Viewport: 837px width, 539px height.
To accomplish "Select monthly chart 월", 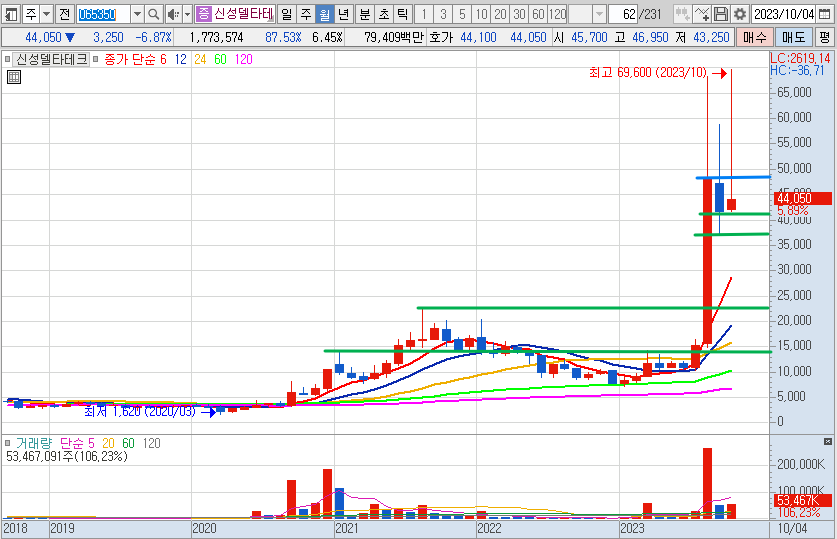I will pos(325,14).
